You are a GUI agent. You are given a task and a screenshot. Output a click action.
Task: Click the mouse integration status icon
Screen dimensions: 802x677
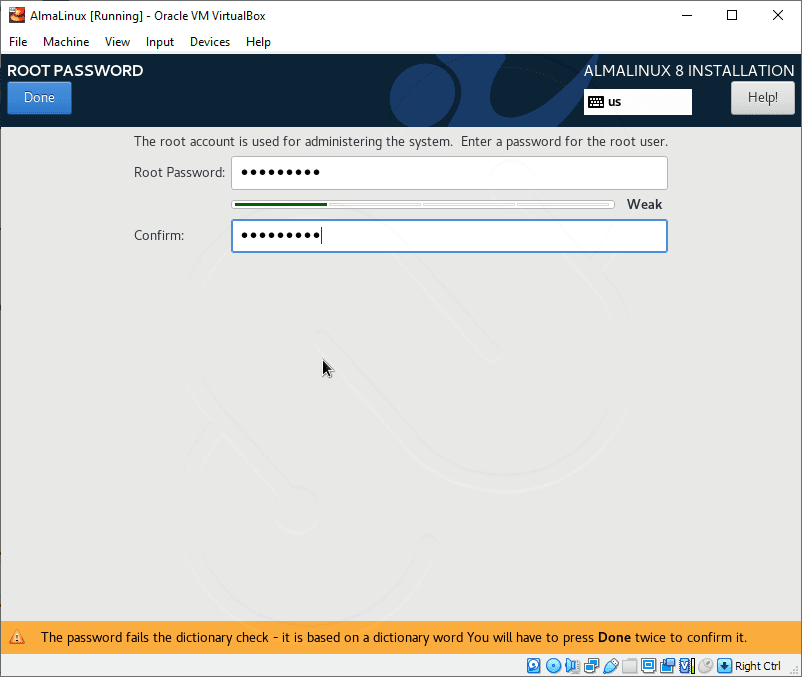pos(706,665)
